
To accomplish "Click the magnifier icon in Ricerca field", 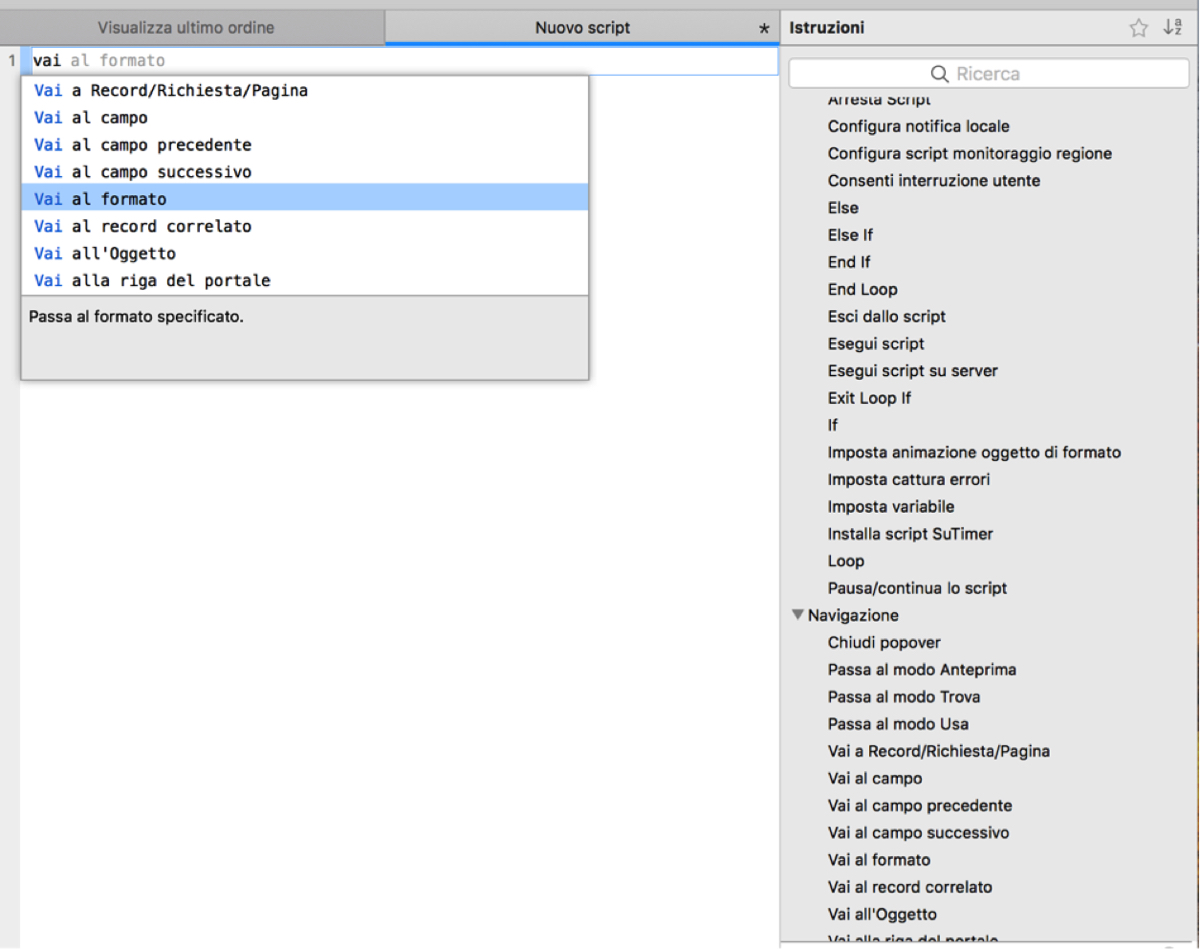I will [939, 74].
